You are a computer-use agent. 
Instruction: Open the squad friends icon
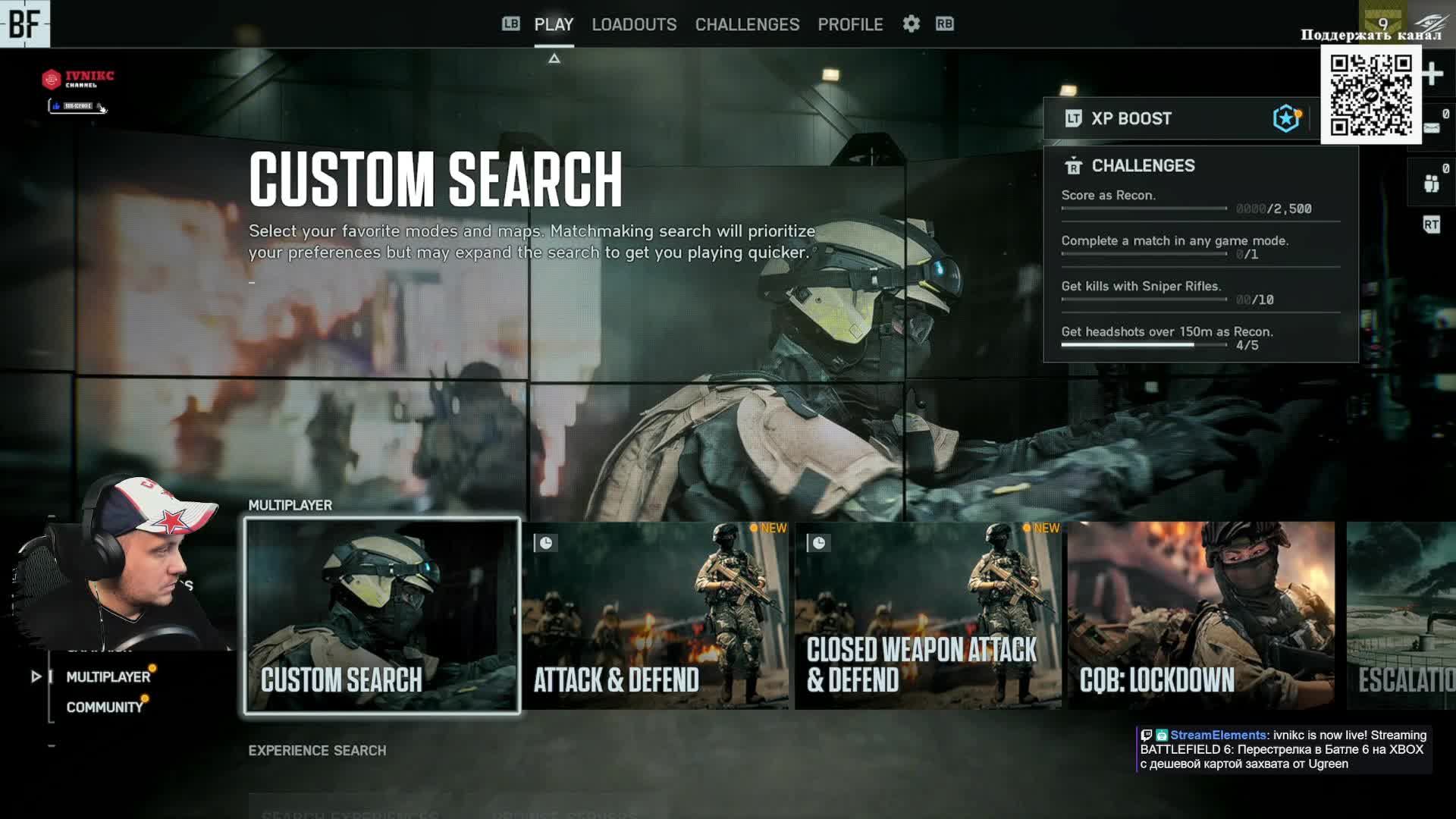[1431, 184]
